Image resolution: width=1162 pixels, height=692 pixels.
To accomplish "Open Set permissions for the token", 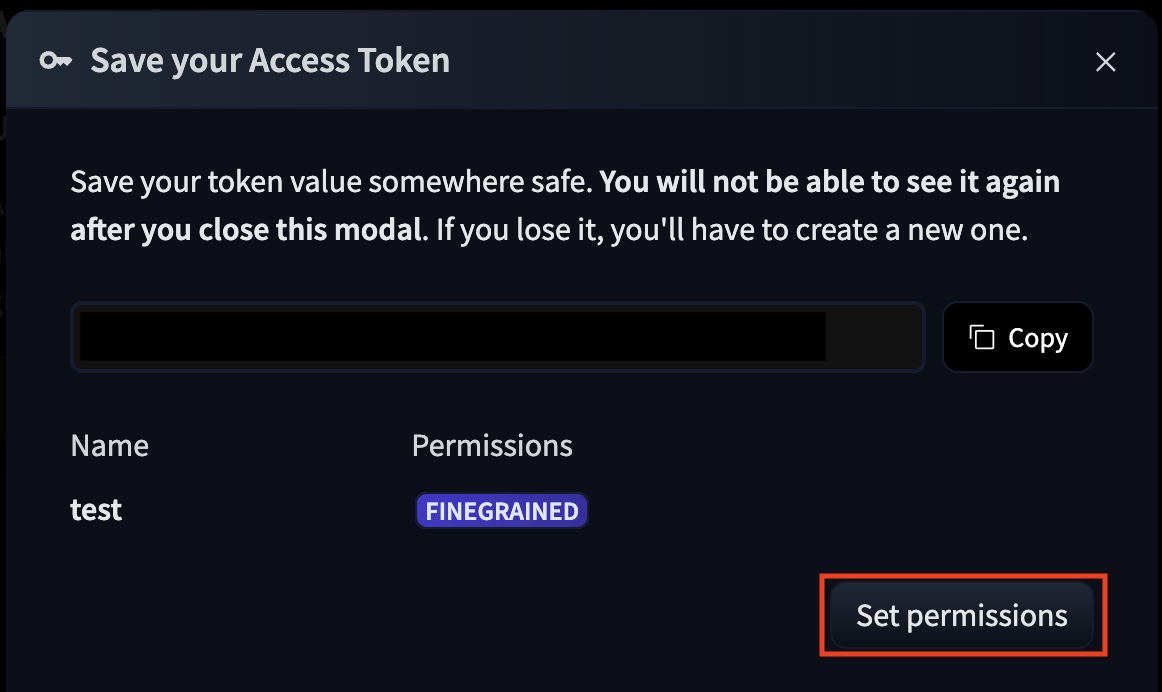I will [962, 615].
